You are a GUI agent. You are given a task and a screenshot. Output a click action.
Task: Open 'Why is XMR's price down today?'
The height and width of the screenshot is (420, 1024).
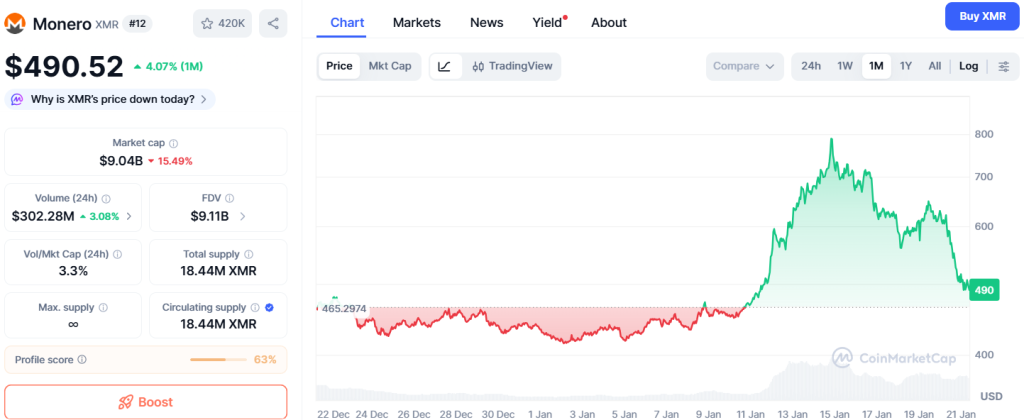tap(110, 99)
